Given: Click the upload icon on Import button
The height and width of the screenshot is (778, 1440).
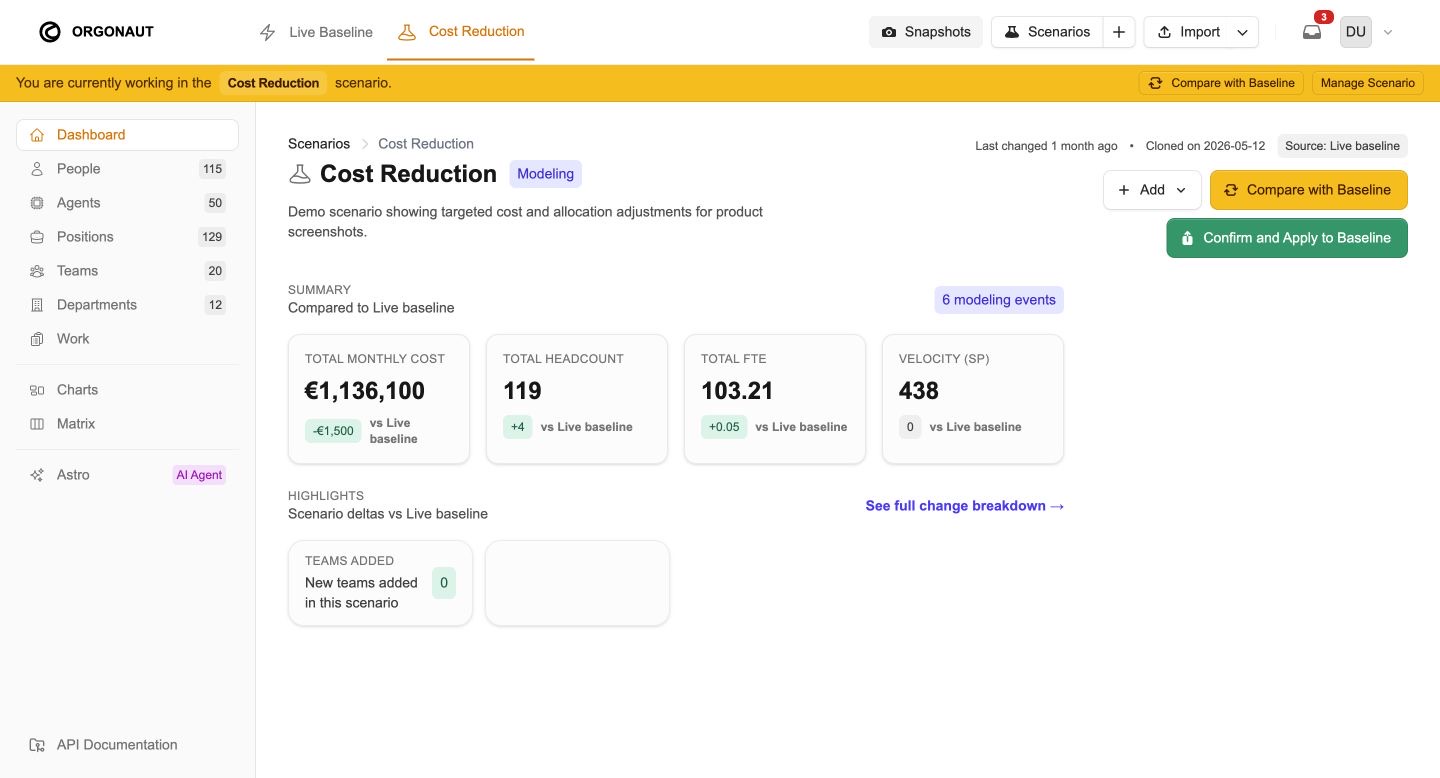Looking at the screenshot, I should pos(1164,32).
